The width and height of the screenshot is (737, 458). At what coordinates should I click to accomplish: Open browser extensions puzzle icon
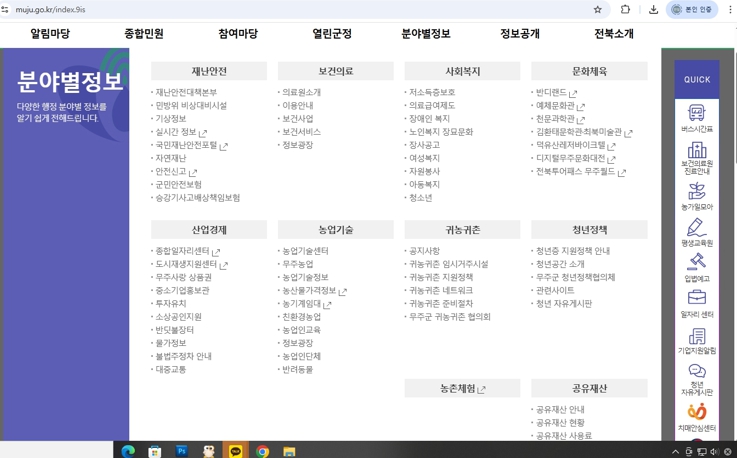click(625, 10)
